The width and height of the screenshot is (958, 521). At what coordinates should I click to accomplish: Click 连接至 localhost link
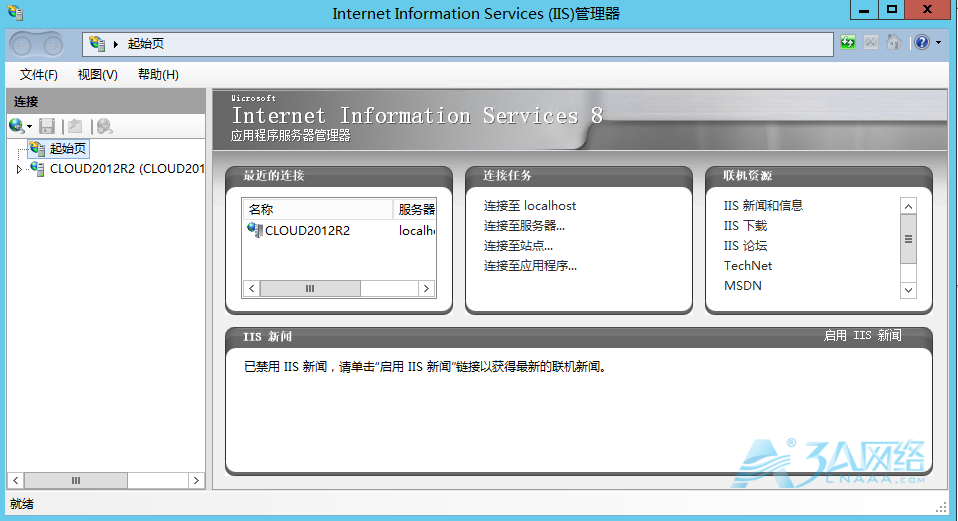coord(530,206)
